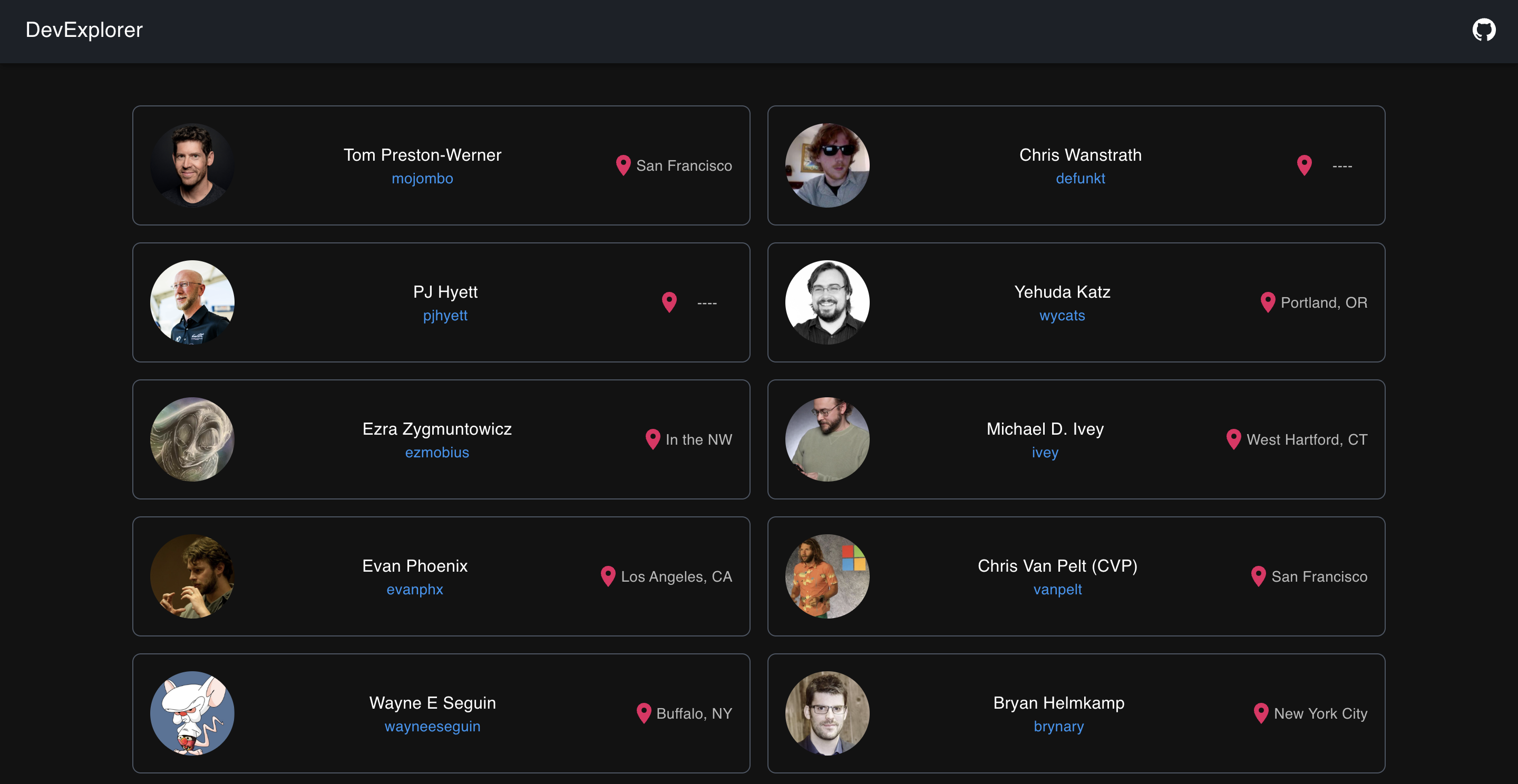This screenshot has width=1518, height=784.
Task: Click the location pin on Chris Wanstrath's card
Action: [x=1304, y=165]
